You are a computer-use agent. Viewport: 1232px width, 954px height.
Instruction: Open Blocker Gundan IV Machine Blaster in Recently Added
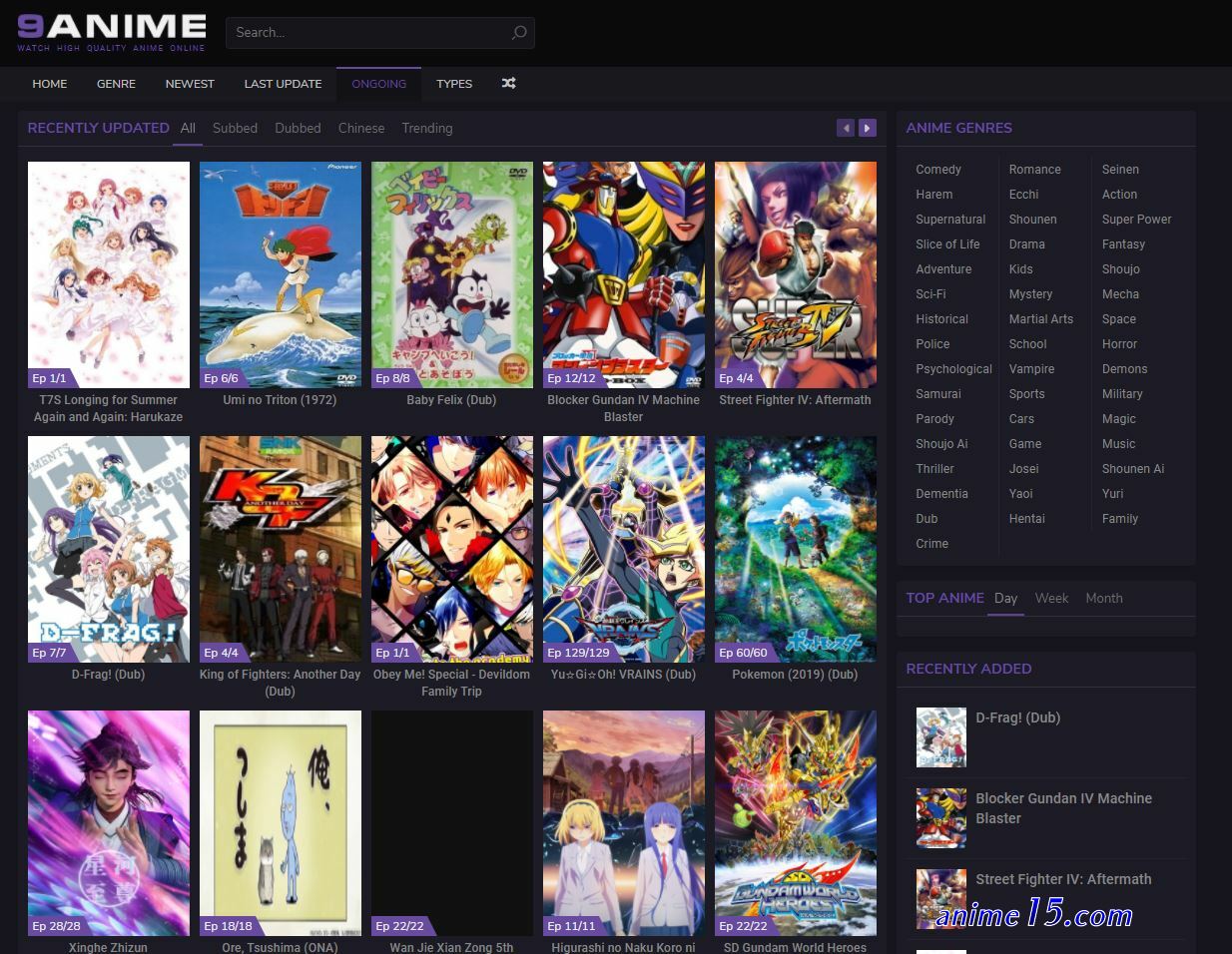pyautogui.click(x=1063, y=808)
